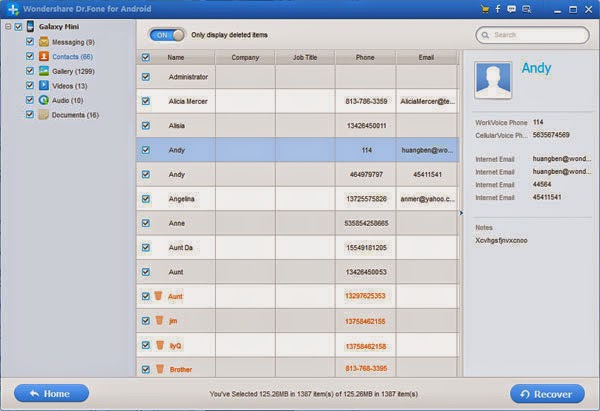Open Audio (10) category

tap(67, 100)
